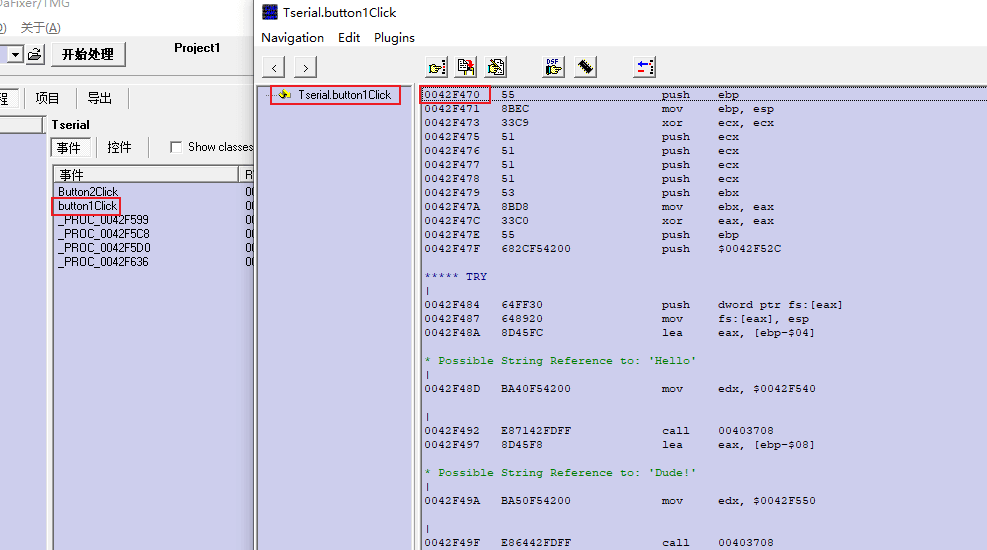Click the ***** TRY marker line
Image resolution: width=987 pixels, height=550 pixels.
[x=456, y=276]
